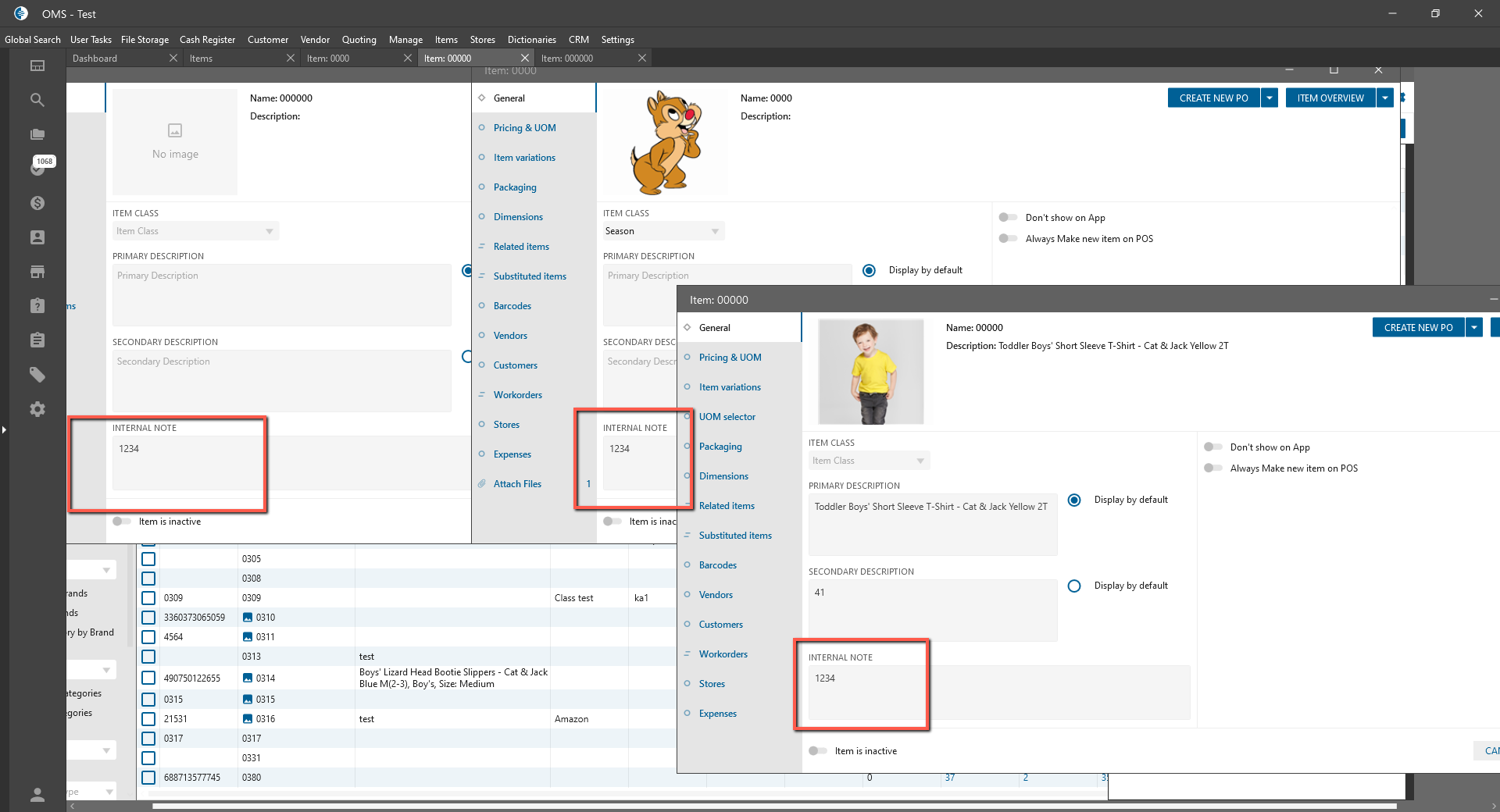The height and width of the screenshot is (812, 1500).
Task: Click the image icon beside item 0311
Action: (x=248, y=637)
